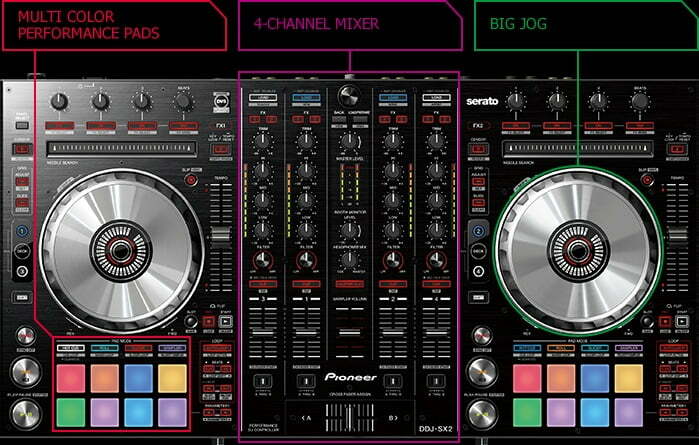This screenshot has width=699, height=445.
Task: Click the SYNC button on the FX2 deck
Action: click(x=482, y=336)
